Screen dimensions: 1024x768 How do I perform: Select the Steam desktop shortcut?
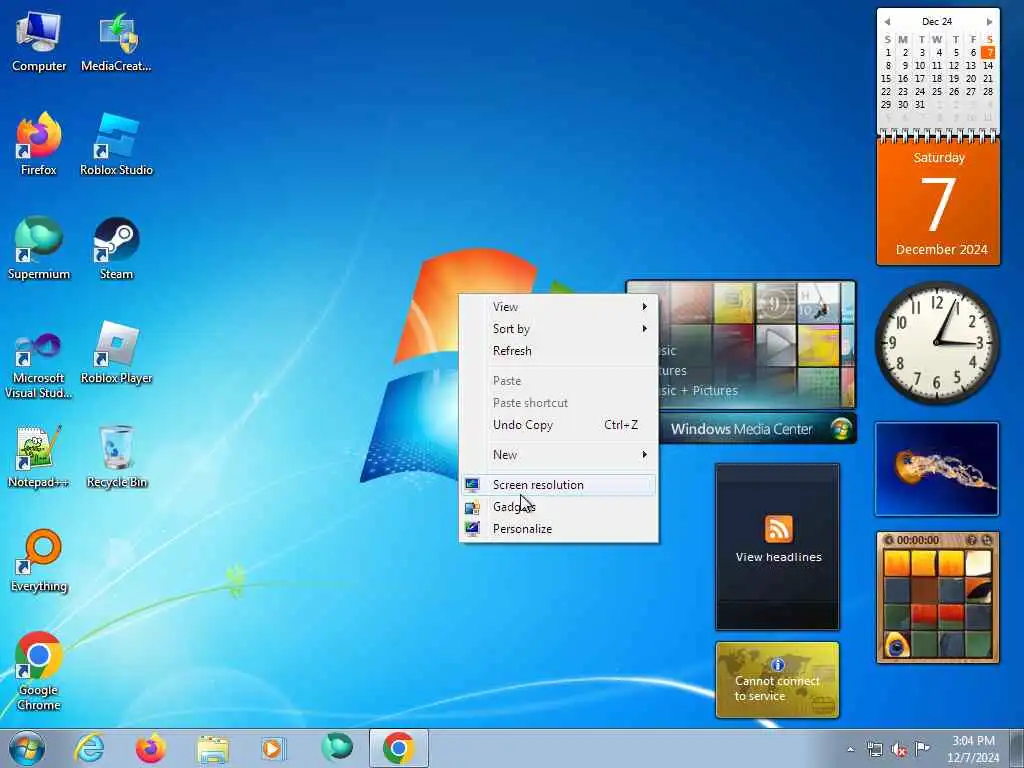coord(116,249)
